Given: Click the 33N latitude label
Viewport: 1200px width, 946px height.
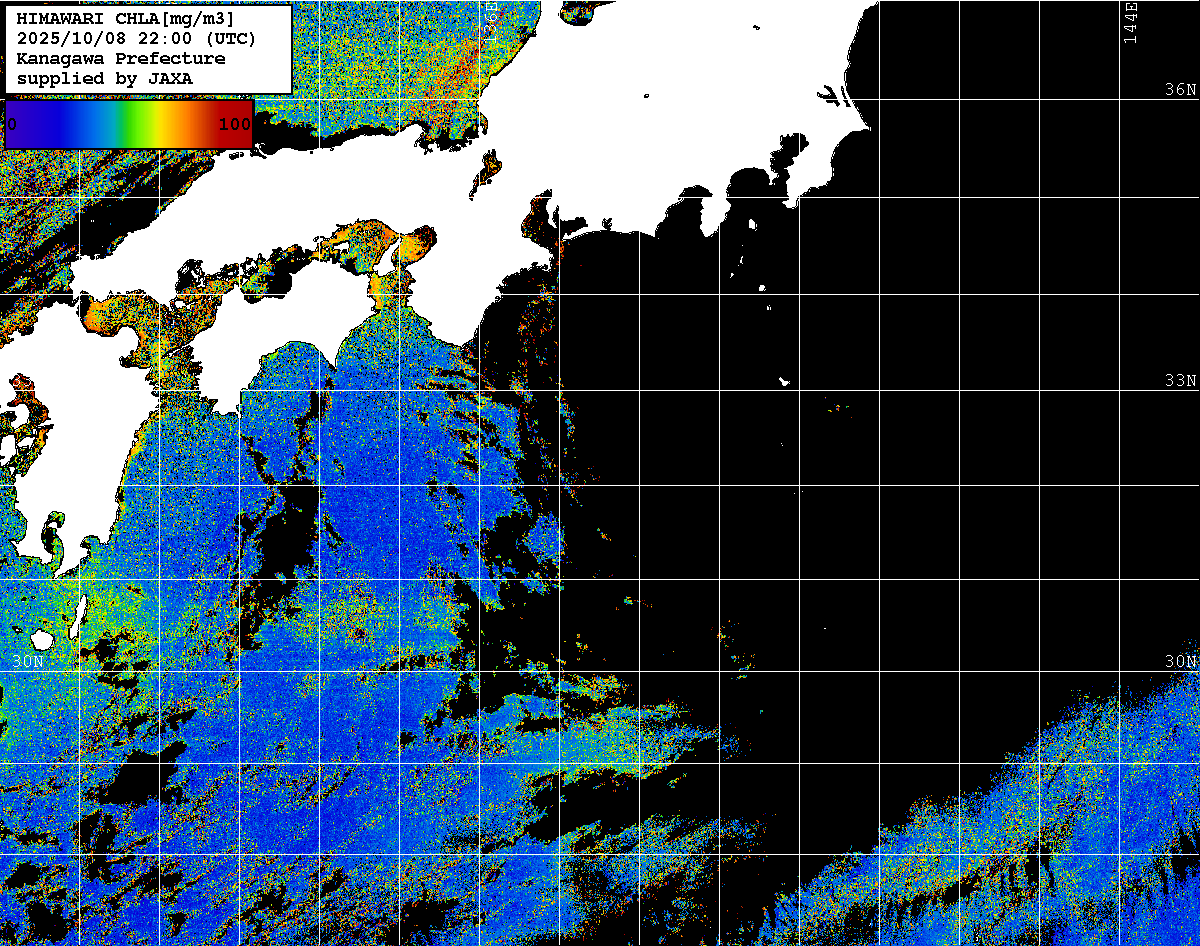Looking at the screenshot, I should click(1180, 381).
